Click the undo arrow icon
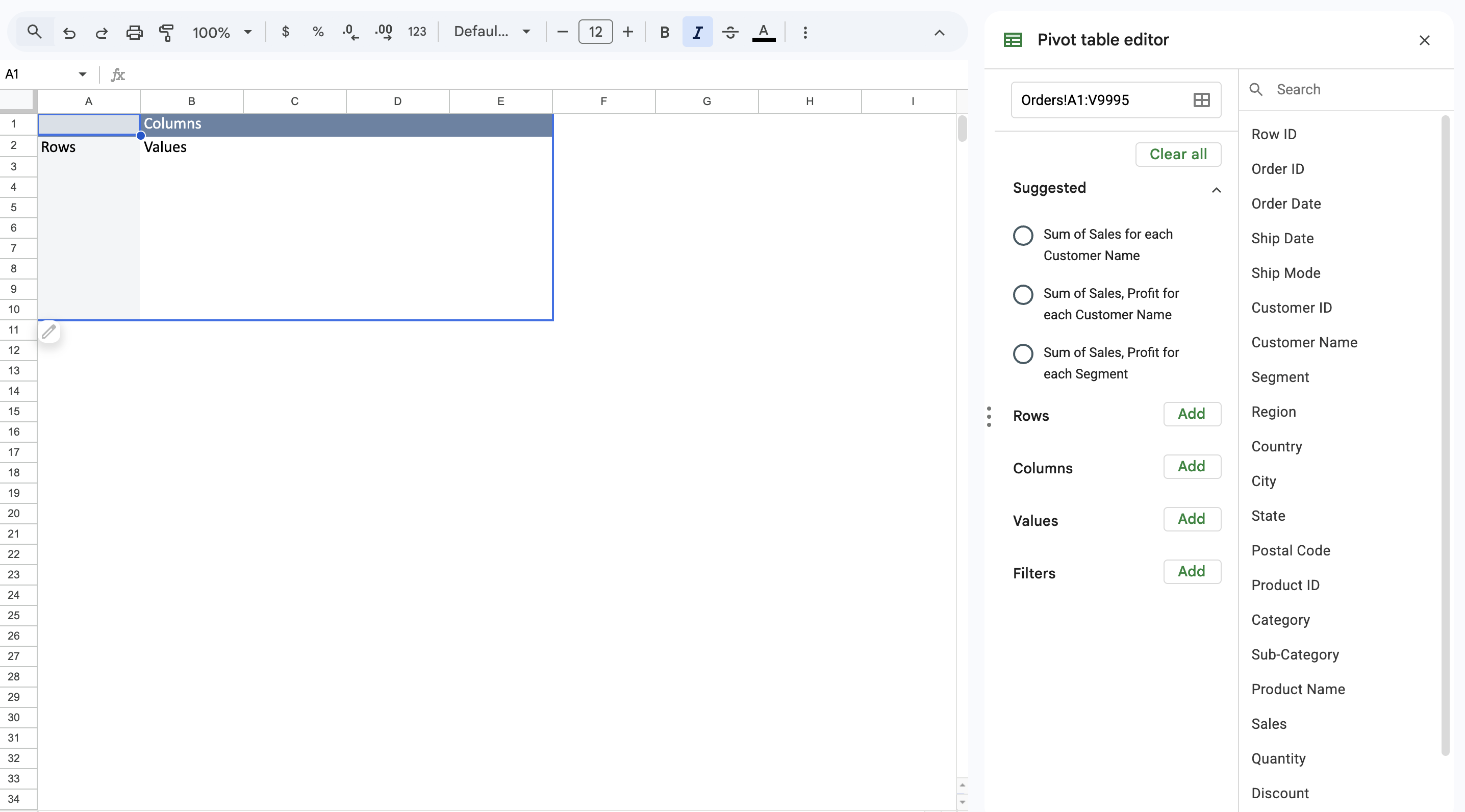1465x812 pixels. coord(69,33)
